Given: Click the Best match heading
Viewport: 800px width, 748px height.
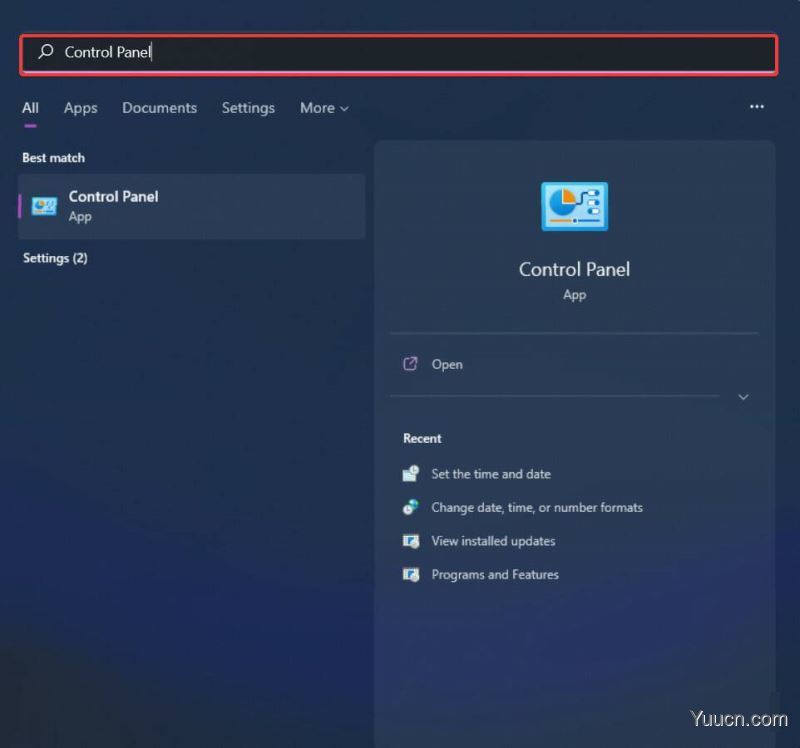Looking at the screenshot, I should point(54,158).
